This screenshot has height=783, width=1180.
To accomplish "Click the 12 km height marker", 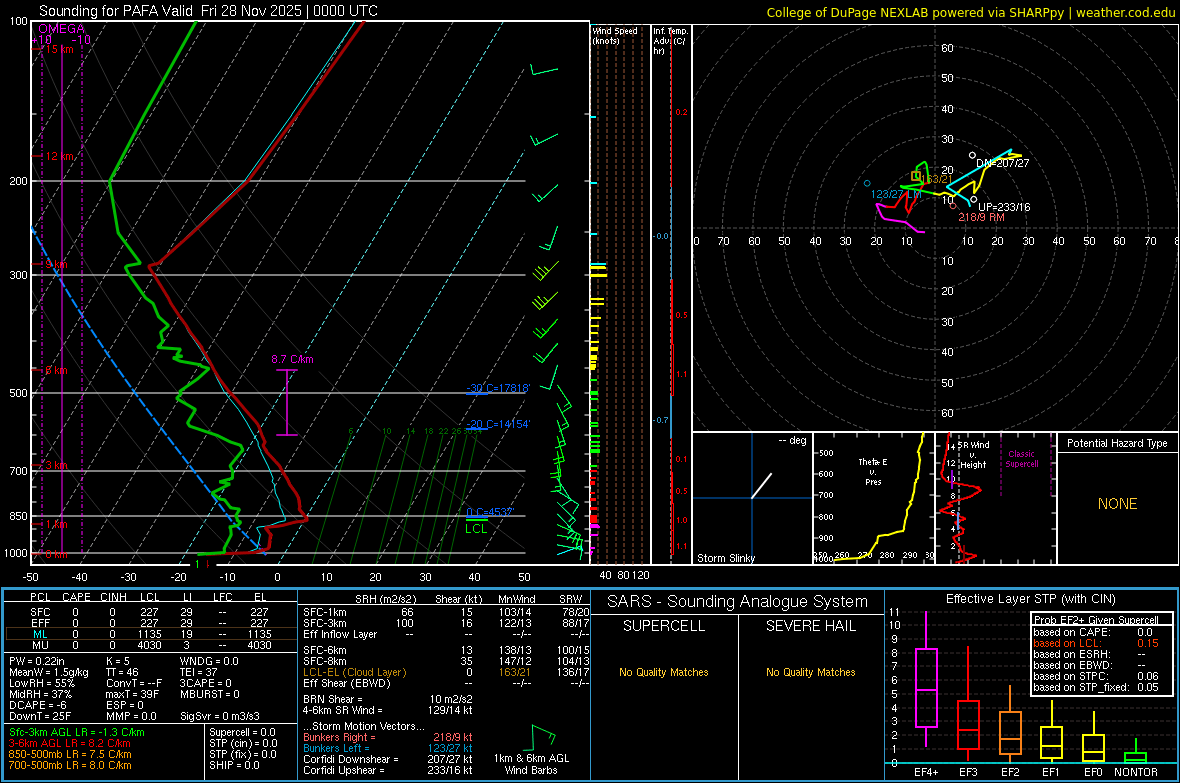I will [59, 156].
